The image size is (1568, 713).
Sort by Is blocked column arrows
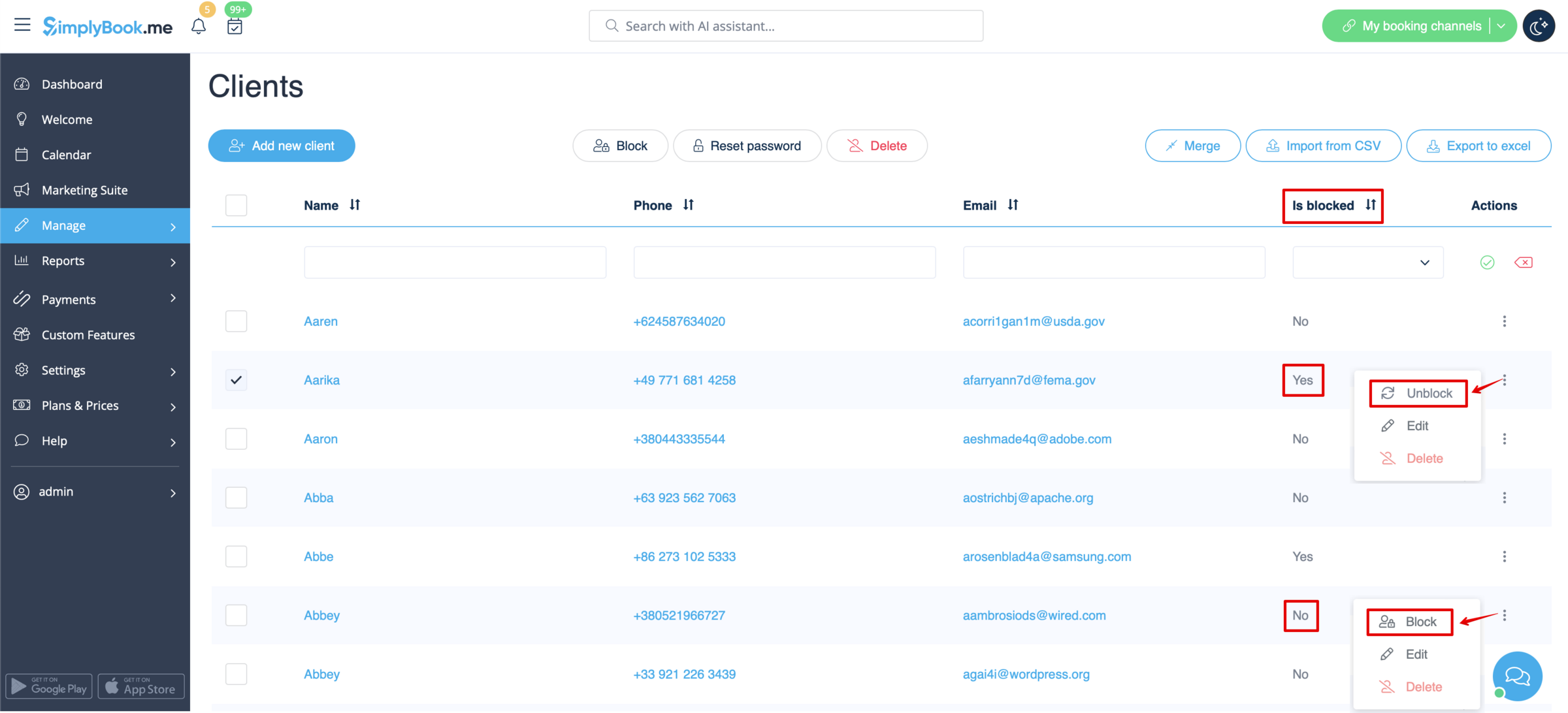point(1371,205)
